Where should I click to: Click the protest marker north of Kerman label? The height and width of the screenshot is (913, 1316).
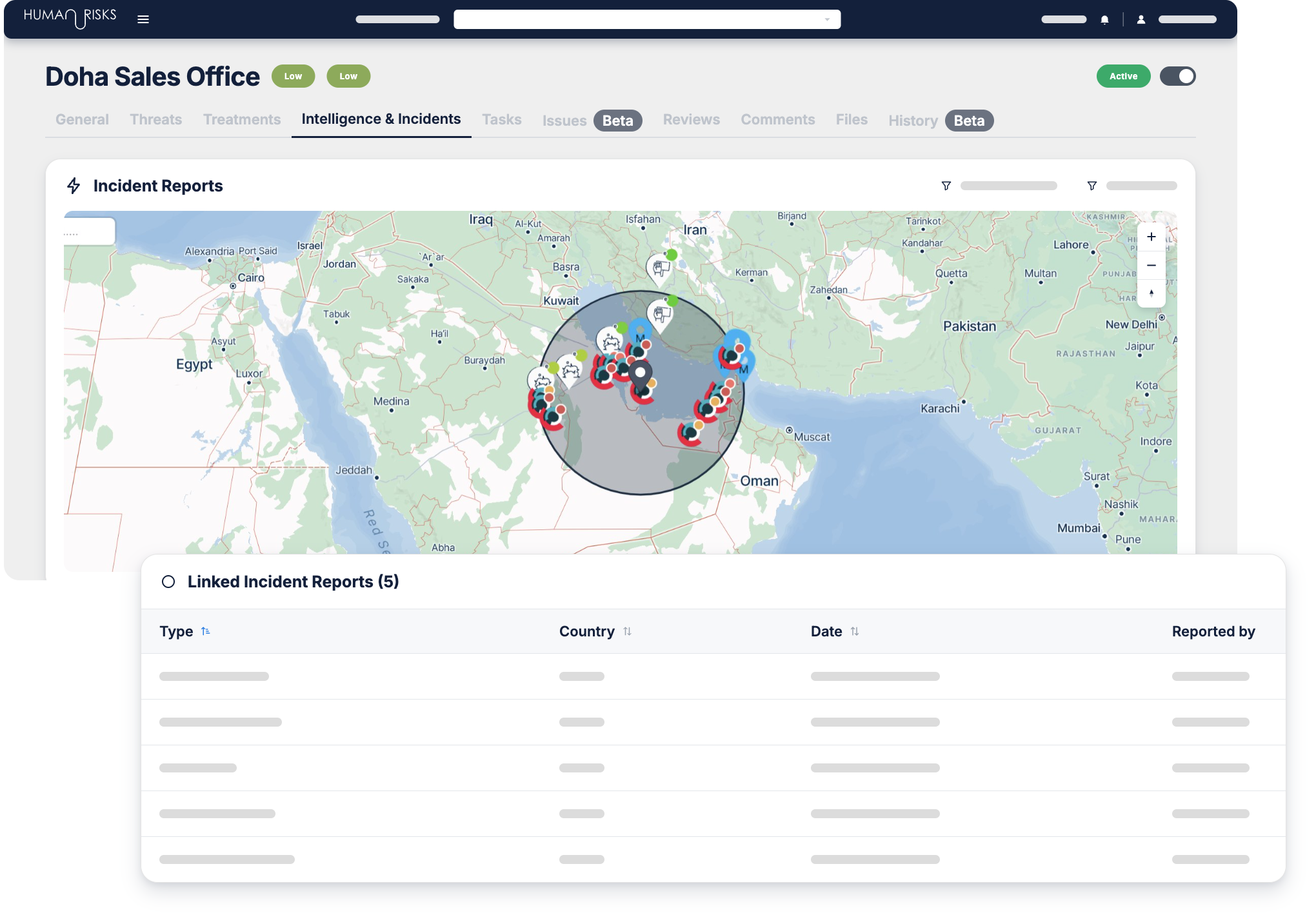[660, 269]
